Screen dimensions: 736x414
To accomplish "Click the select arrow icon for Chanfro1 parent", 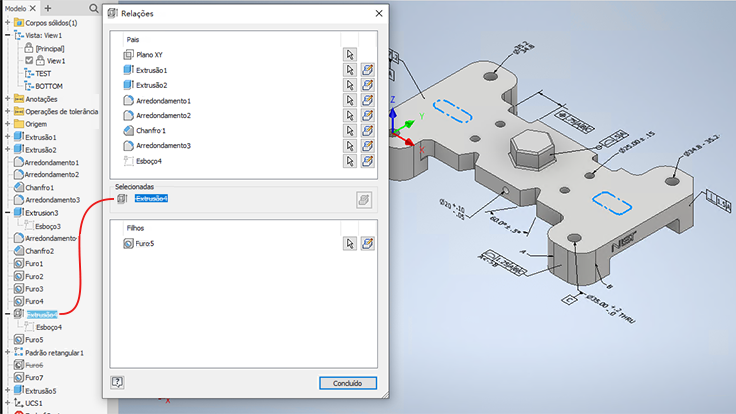I will 350,130.
